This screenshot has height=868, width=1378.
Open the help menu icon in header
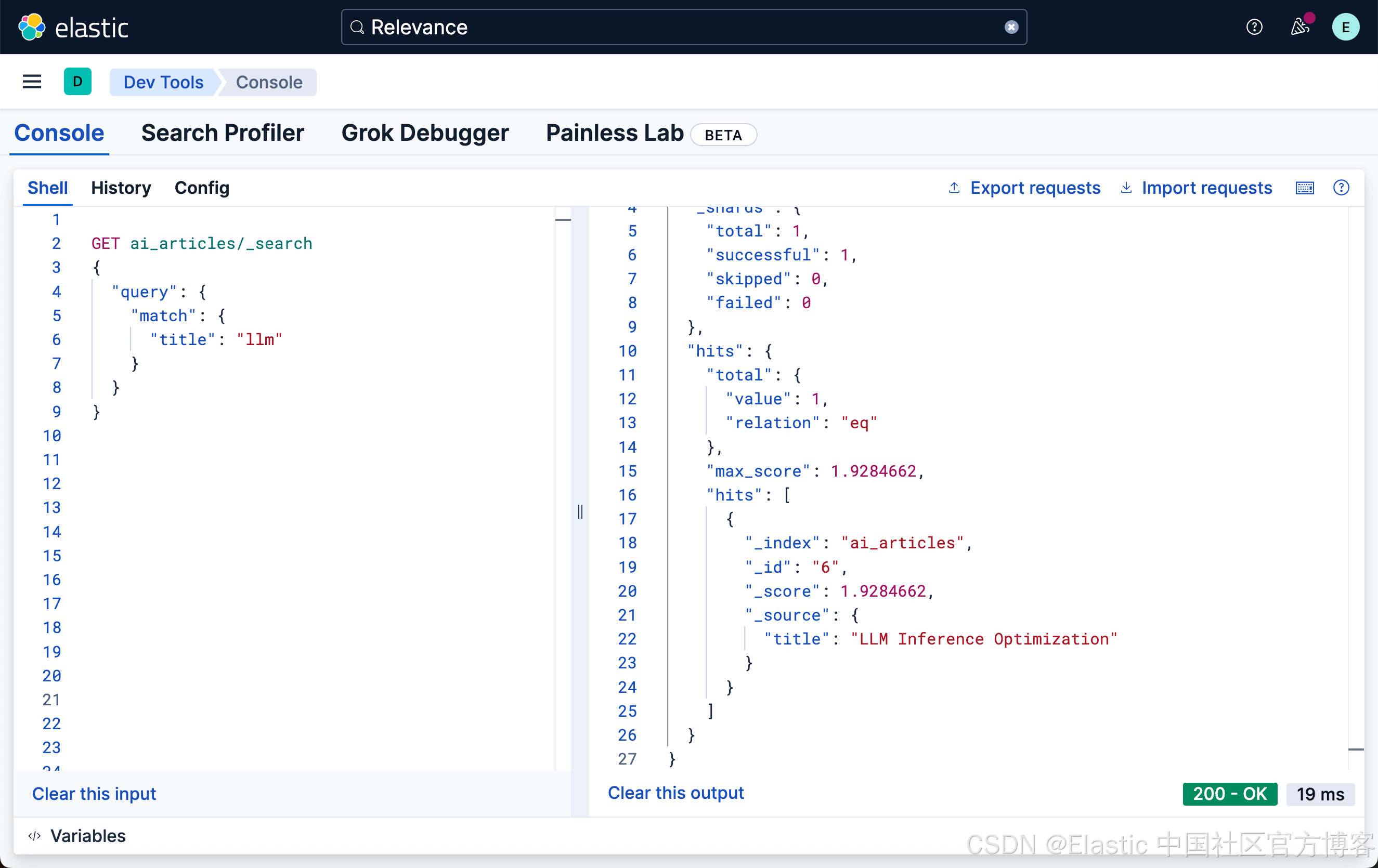1254,27
